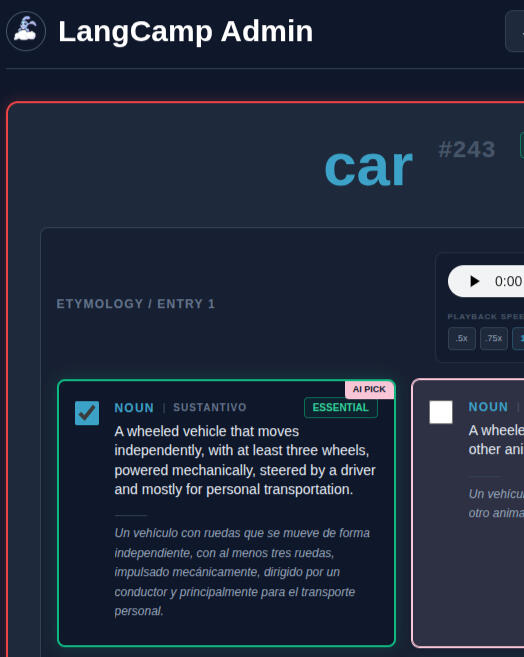The image size is (524, 657).
Task: Select the Spanish "Un vehículo con ruedas" translation
Action: click(243, 572)
